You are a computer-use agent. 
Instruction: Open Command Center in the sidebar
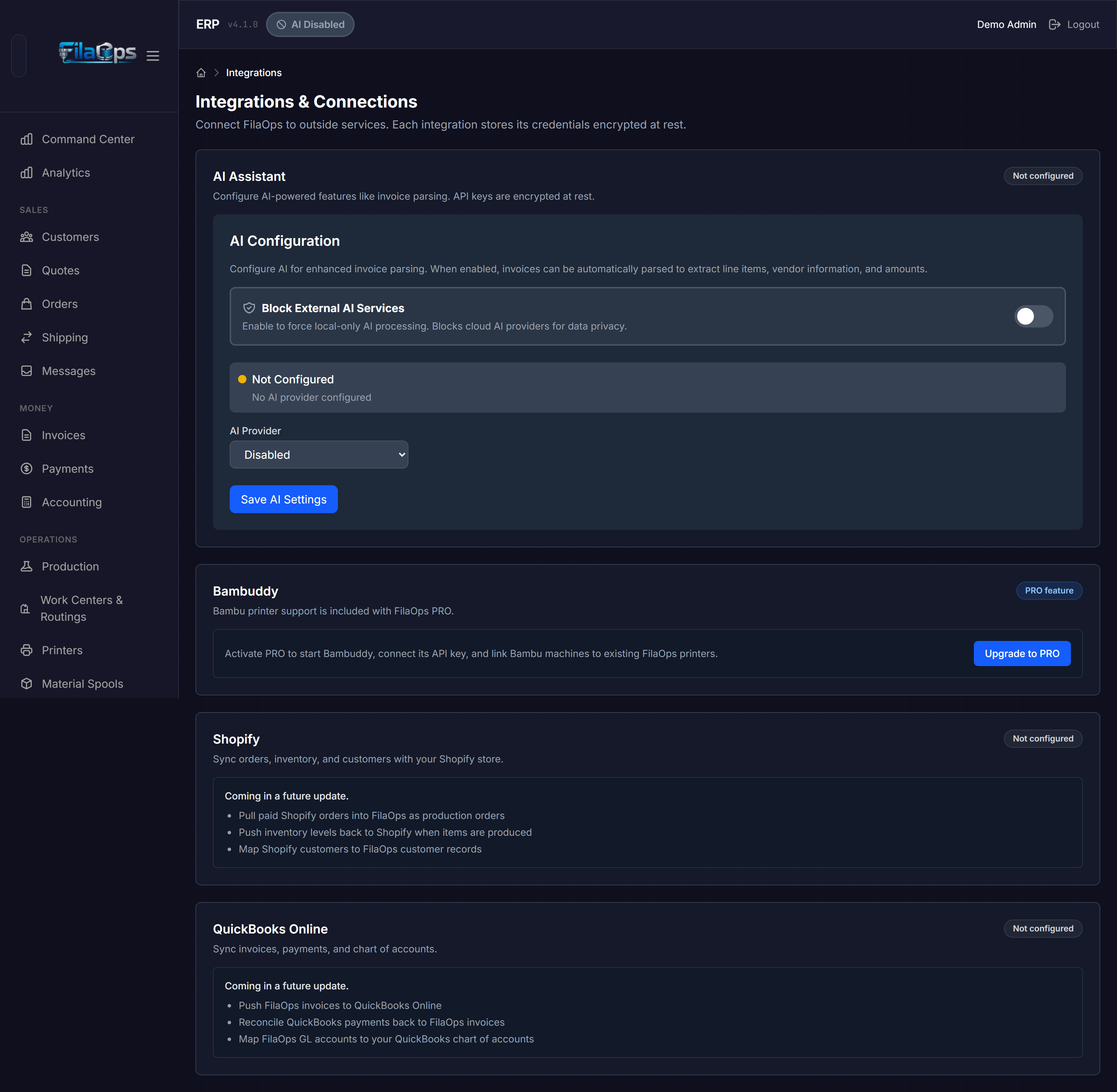pos(88,139)
